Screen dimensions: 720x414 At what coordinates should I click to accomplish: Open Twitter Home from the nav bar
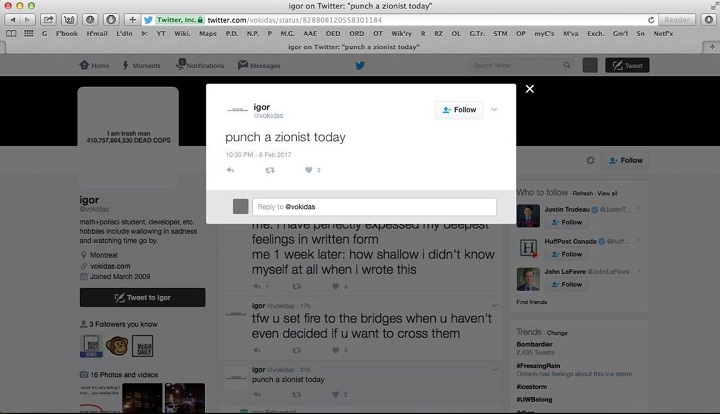pos(94,65)
